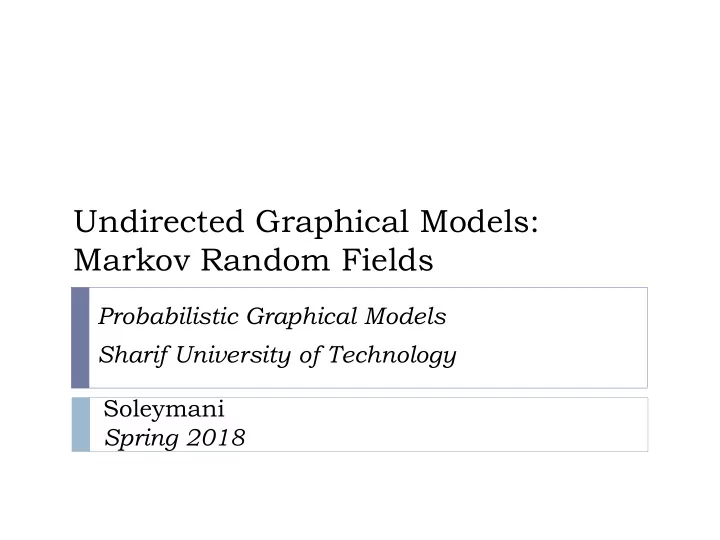Click the word "Sharif" in the subtitle
The width and height of the screenshot is (720, 540).
[x=133, y=355]
